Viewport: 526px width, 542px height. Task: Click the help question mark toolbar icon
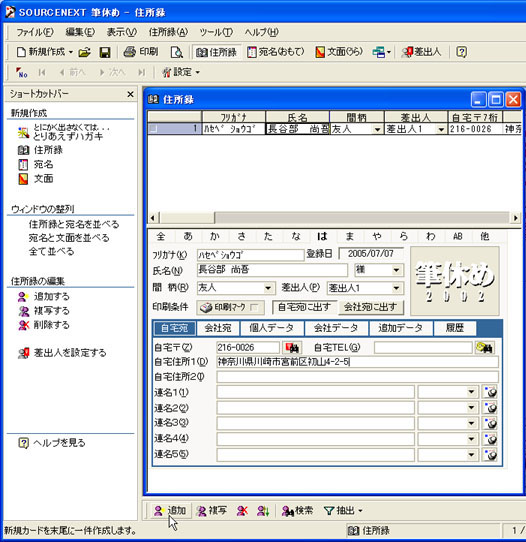tap(461, 52)
